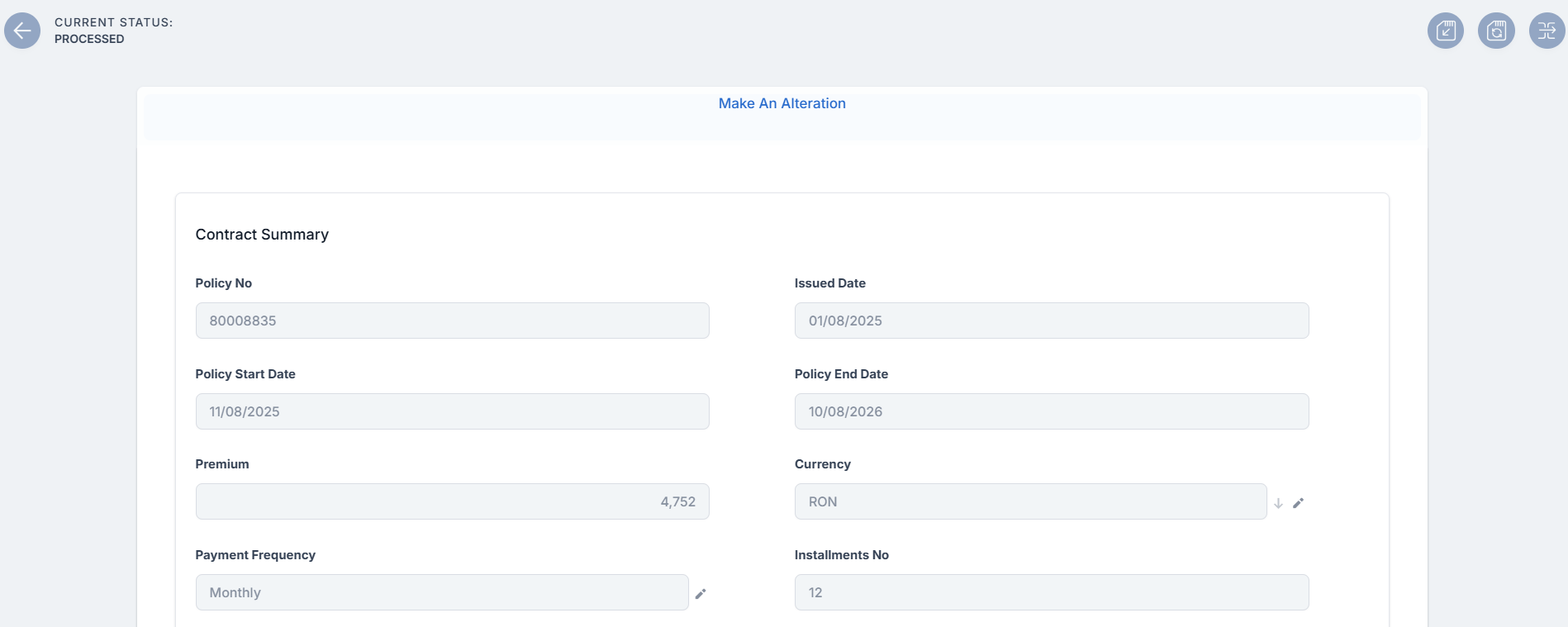The image size is (1568, 627).
Task: Go back using the left arrow button
Action: [x=22, y=31]
